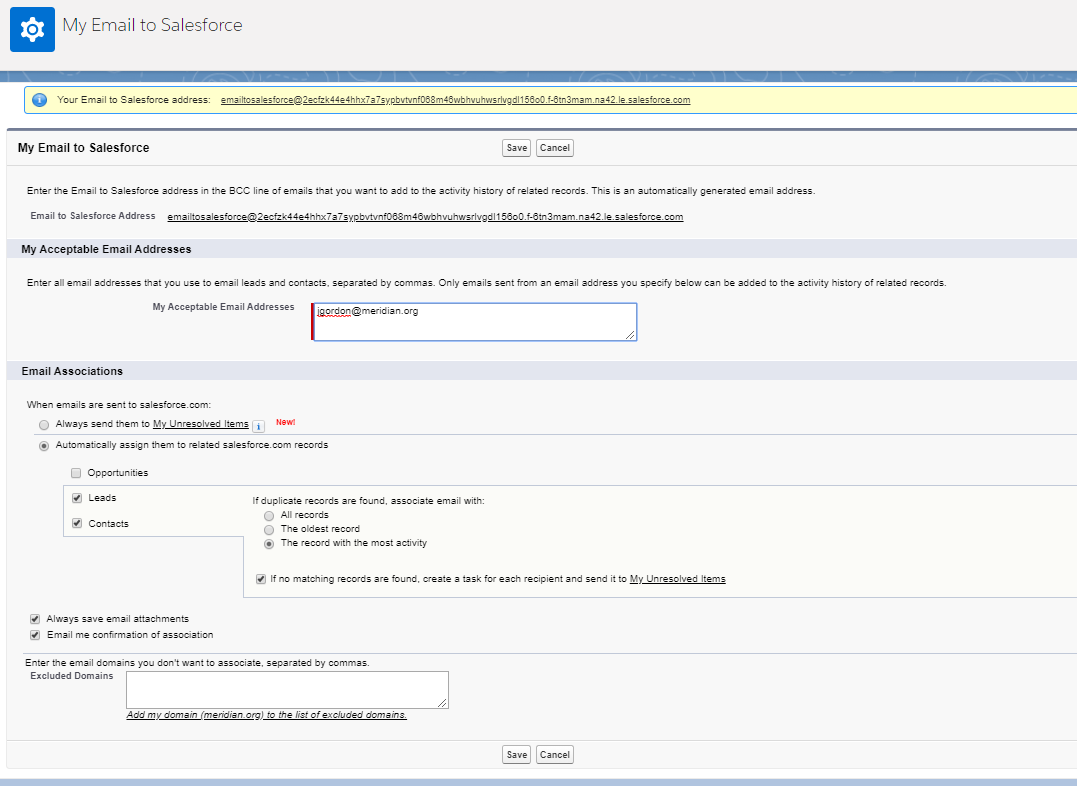
Task: Click the red New! label
Action: tap(286, 423)
